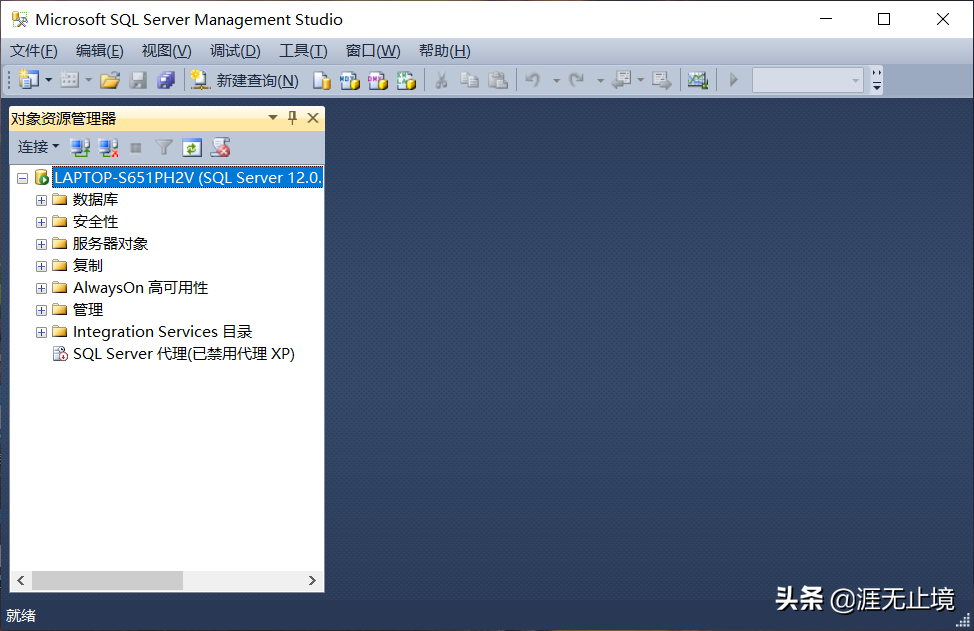The image size is (974, 631).
Task: Open the 对象资源管理器 window position dropdown
Action: [x=273, y=117]
